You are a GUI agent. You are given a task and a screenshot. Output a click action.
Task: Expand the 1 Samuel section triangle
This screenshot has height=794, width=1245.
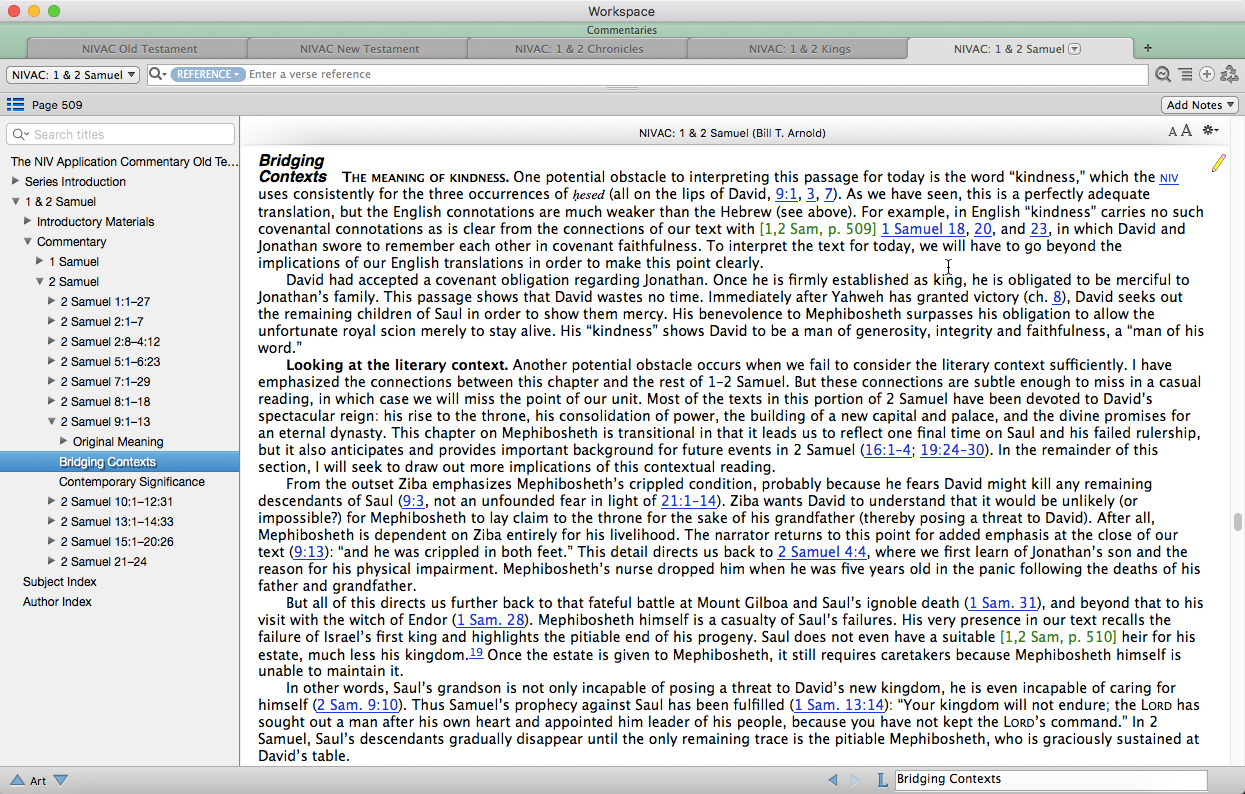(x=40, y=261)
